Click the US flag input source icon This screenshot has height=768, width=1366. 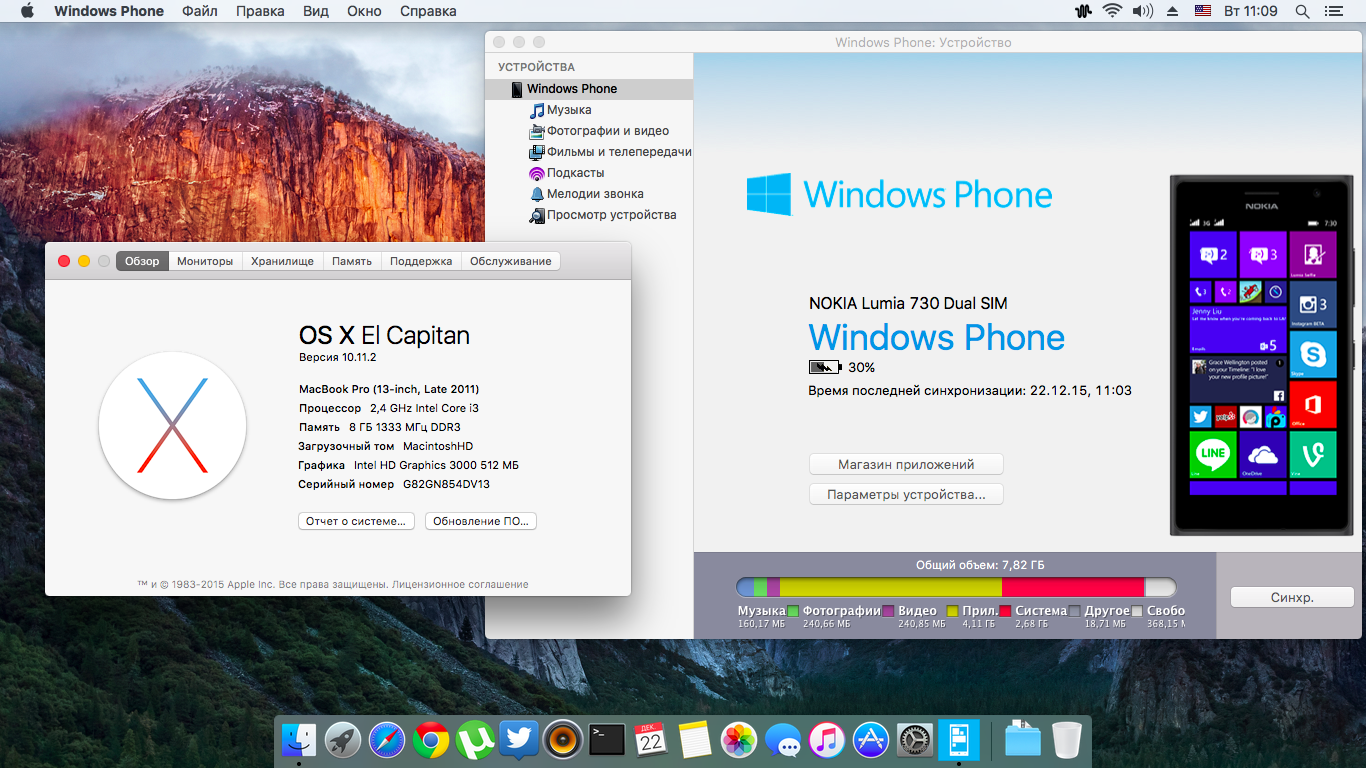coord(1204,11)
